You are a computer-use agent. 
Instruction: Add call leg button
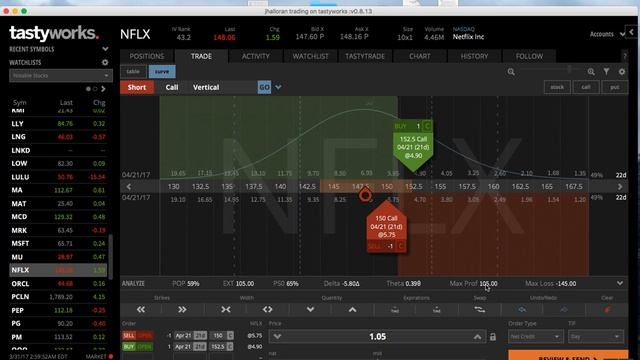coord(586,87)
